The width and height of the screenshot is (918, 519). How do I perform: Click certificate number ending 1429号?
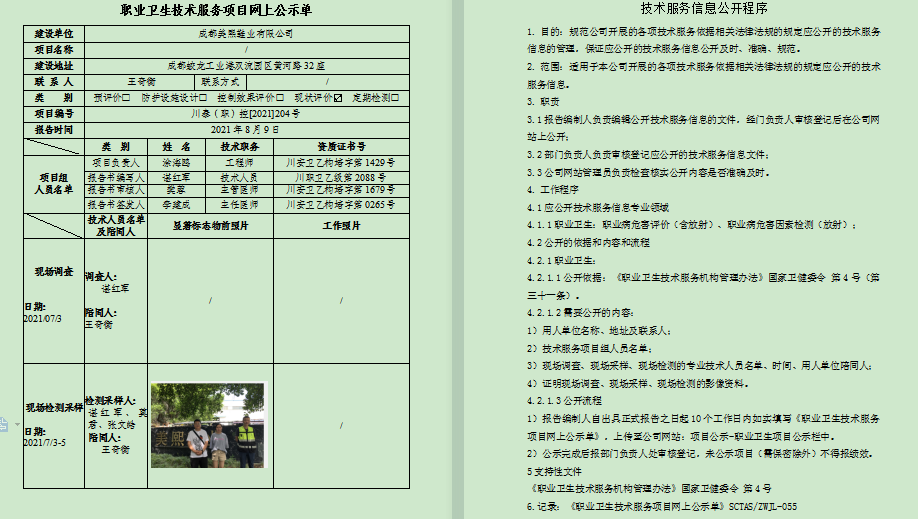click(340, 161)
